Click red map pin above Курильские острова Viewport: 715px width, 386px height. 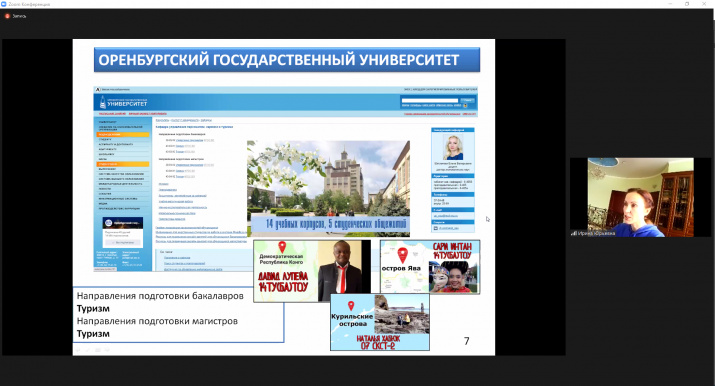(351, 305)
